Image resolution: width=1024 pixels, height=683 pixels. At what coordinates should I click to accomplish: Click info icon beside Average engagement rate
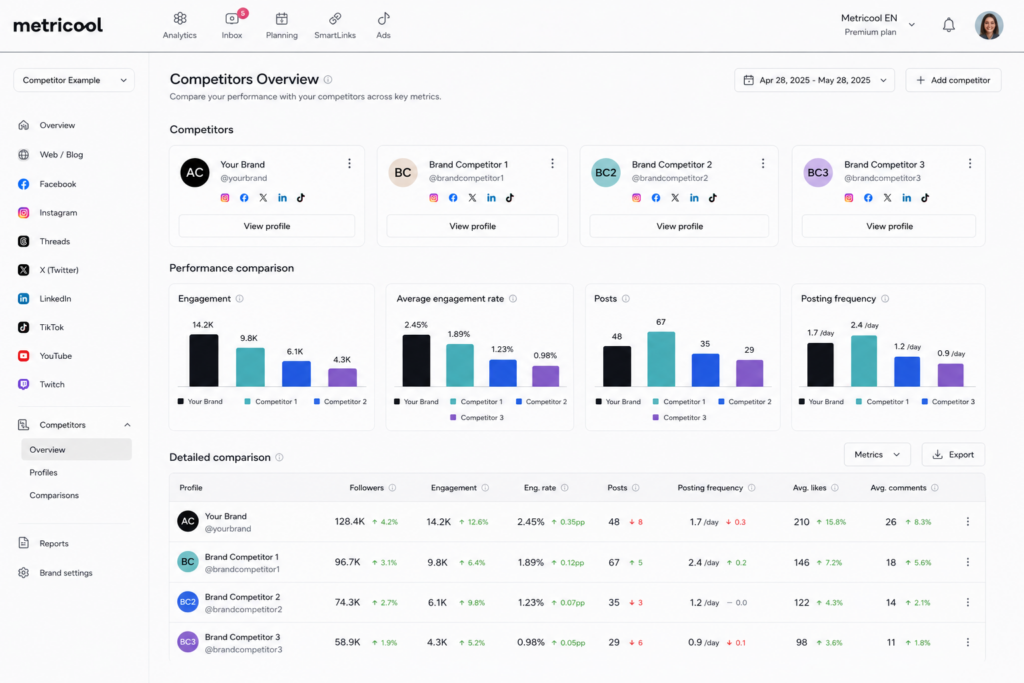coord(513,298)
